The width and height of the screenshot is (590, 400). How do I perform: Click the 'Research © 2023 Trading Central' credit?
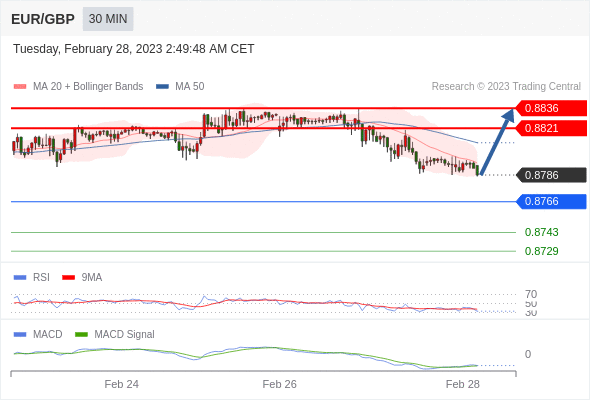506,87
